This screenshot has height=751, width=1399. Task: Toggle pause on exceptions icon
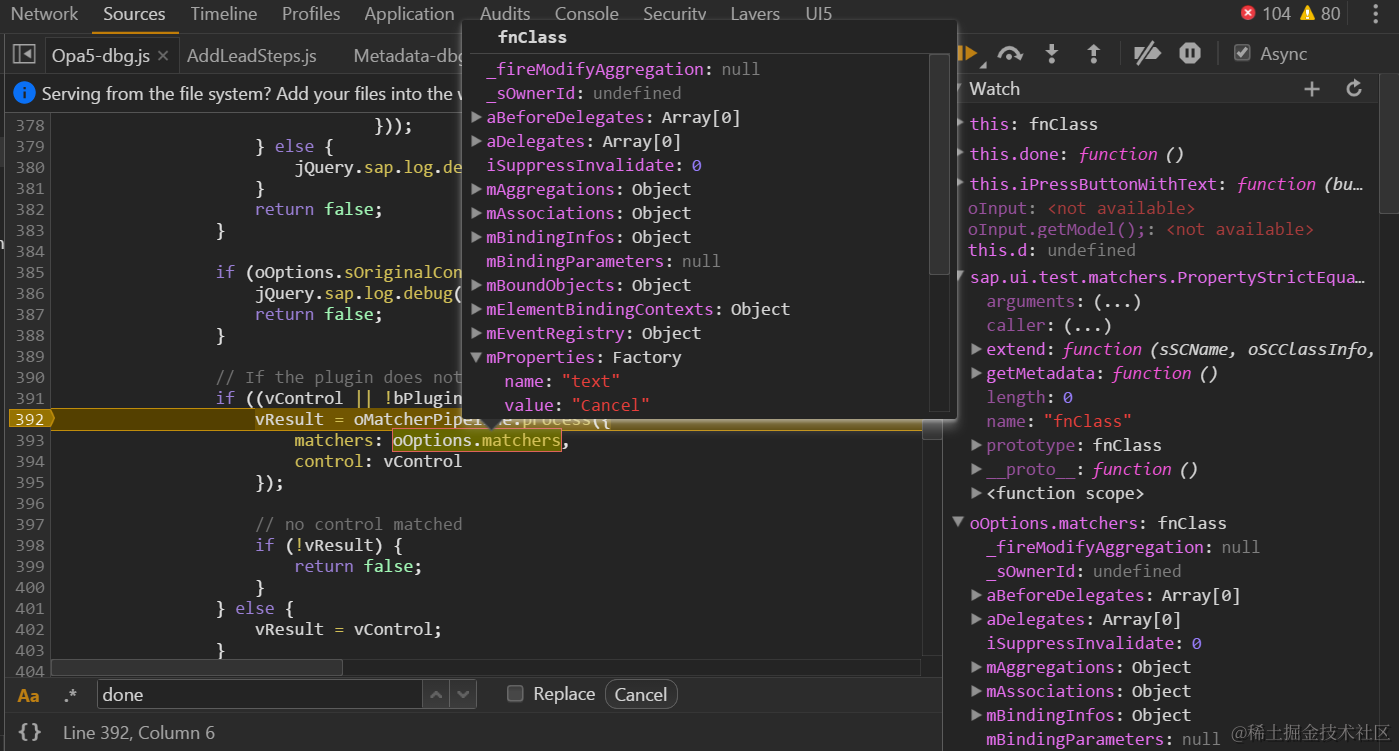pyautogui.click(x=1189, y=54)
